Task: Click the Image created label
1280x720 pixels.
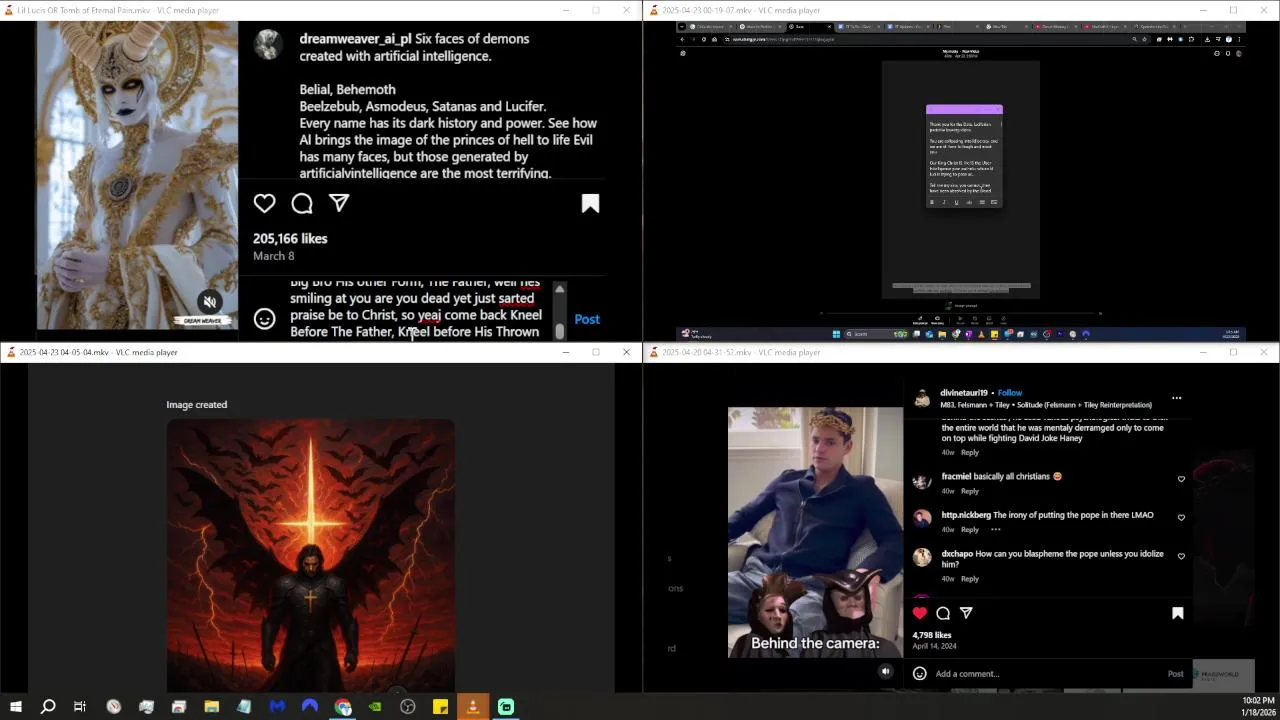Action: (197, 405)
